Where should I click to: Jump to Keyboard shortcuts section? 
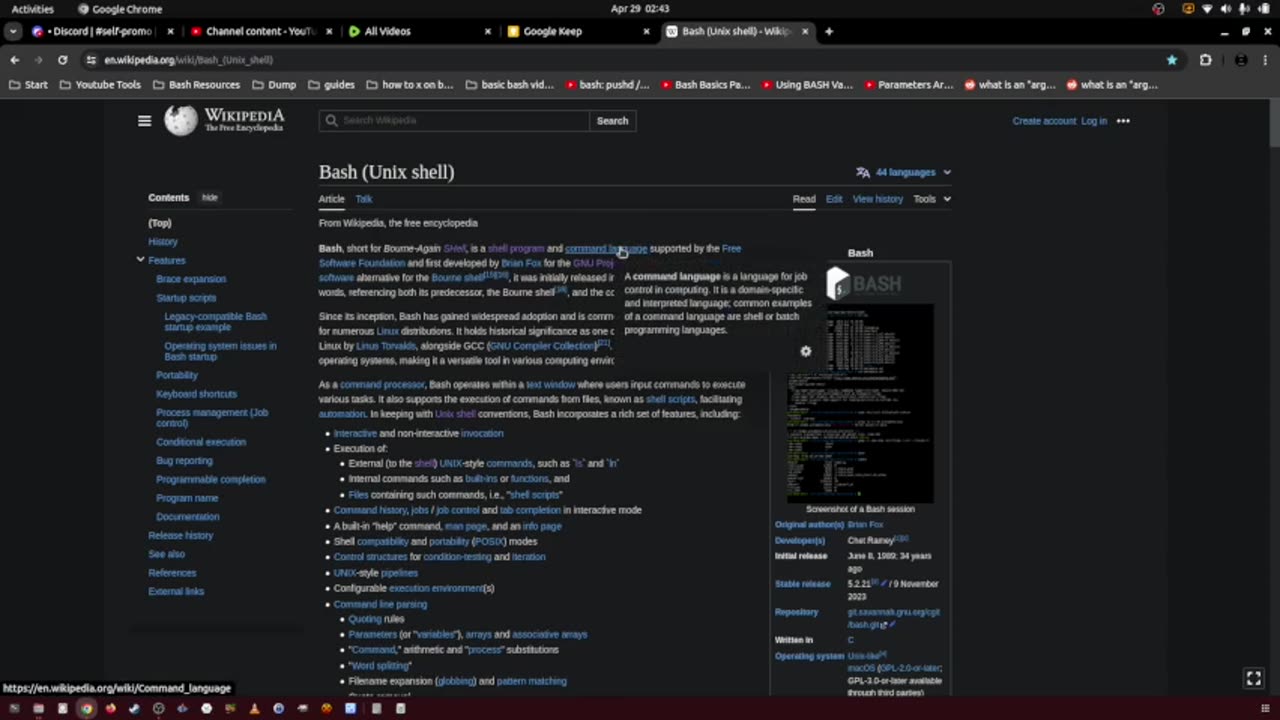coord(196,394)
